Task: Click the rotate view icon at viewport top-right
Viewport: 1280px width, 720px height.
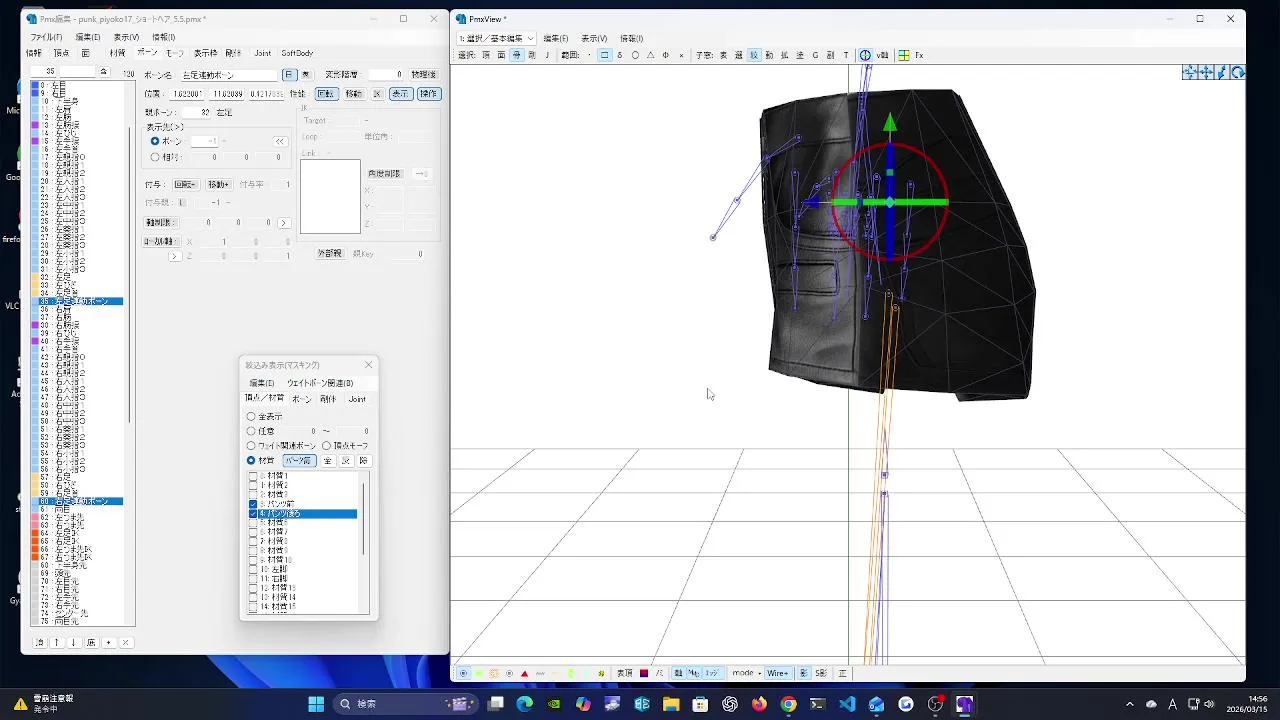Action: pos(1238,72)
